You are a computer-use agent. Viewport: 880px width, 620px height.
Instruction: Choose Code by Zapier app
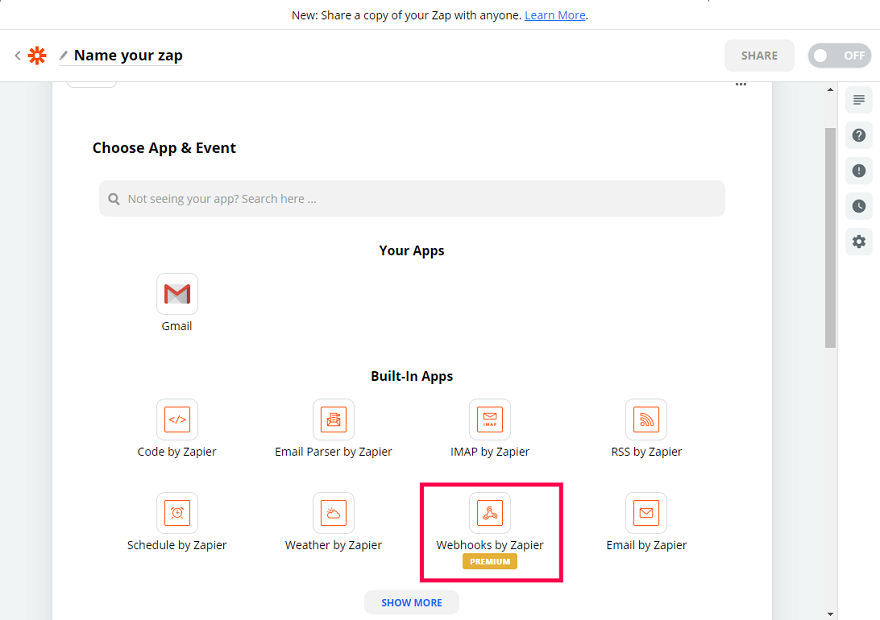pos(177,419)
